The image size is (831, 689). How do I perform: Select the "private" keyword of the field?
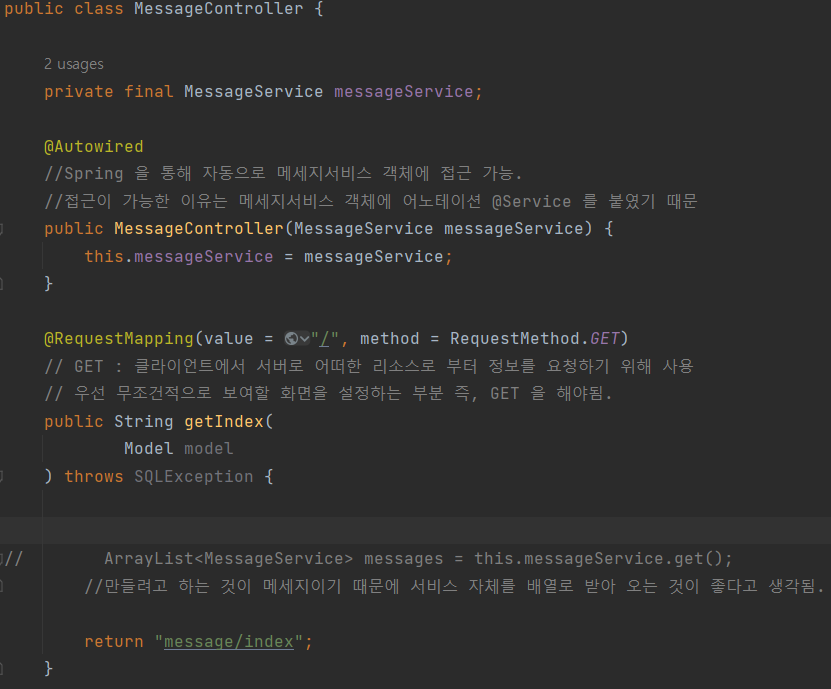pyautogui.click(x=78, y=92)
